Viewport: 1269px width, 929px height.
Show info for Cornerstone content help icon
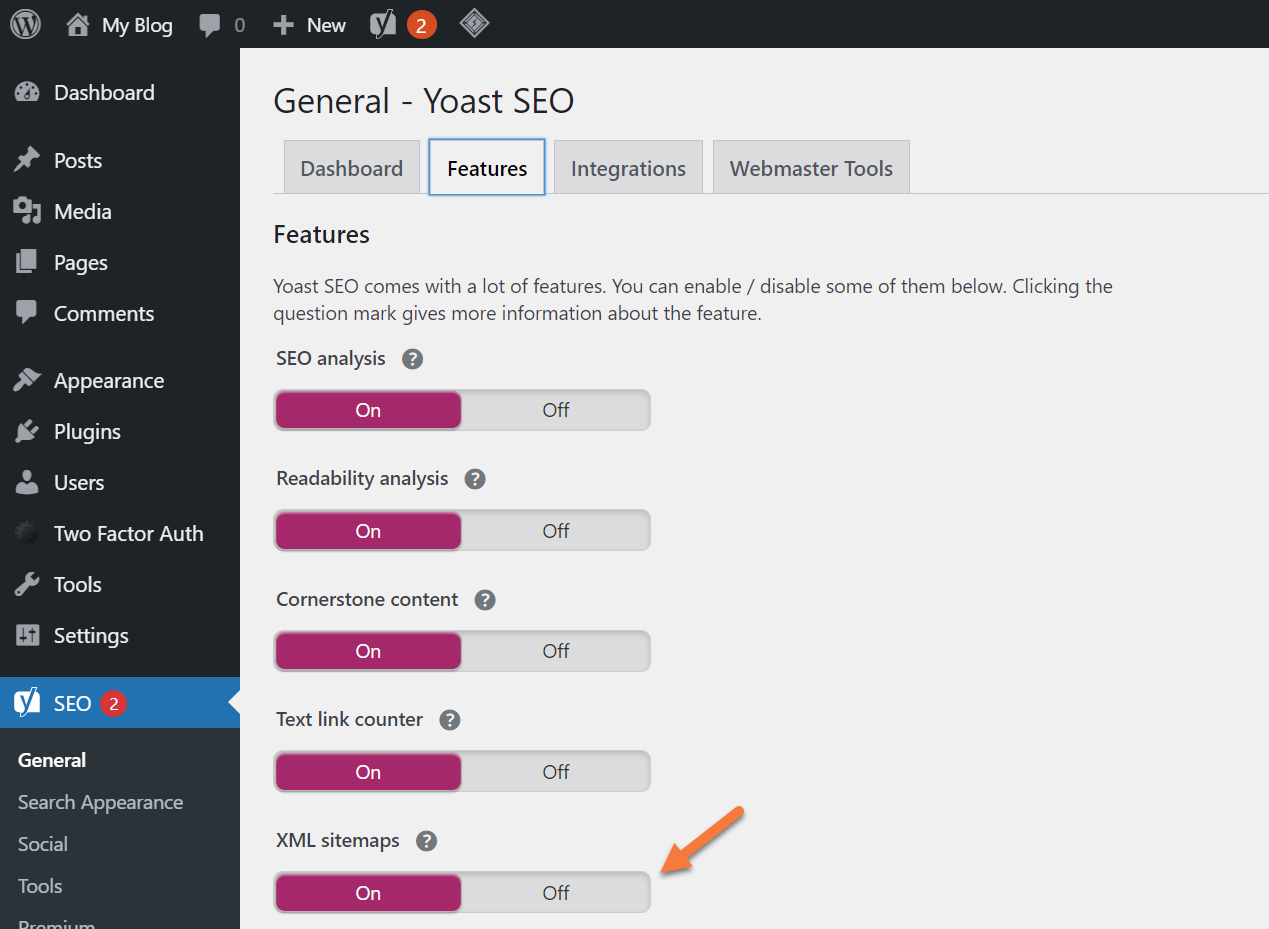pyautogui.click(x=485, y=600)
